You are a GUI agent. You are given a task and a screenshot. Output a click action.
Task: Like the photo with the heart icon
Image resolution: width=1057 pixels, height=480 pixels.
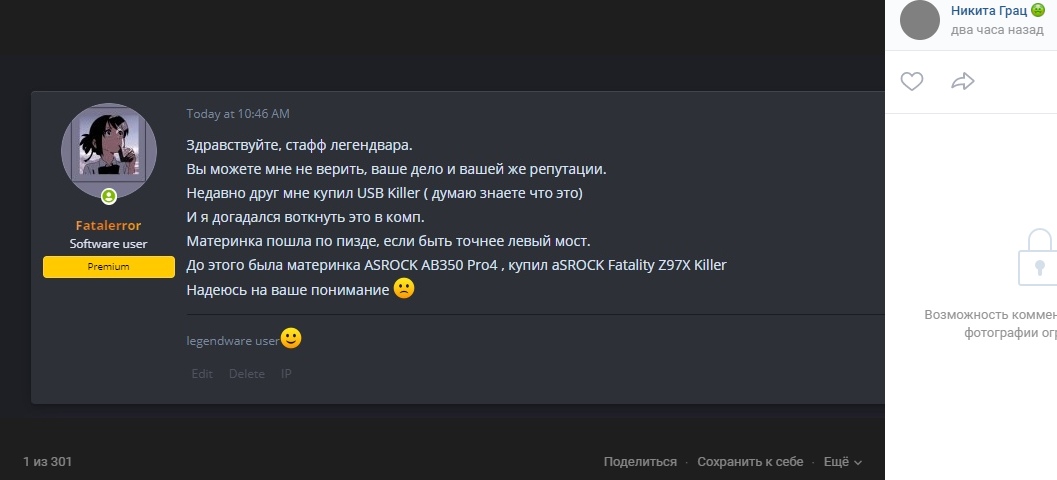(911, 82)
